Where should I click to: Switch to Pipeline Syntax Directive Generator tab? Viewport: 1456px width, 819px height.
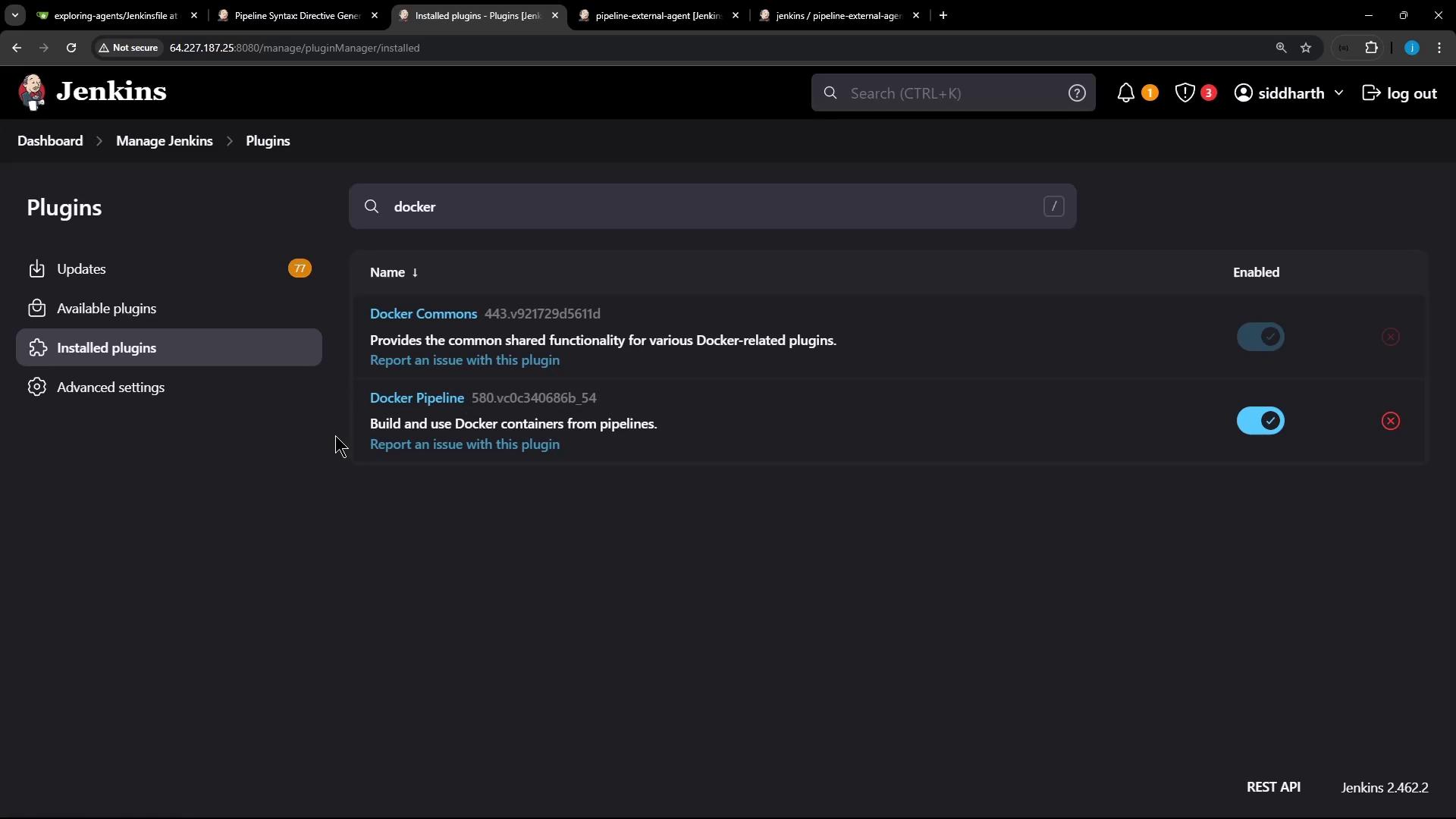pos(297,15)
